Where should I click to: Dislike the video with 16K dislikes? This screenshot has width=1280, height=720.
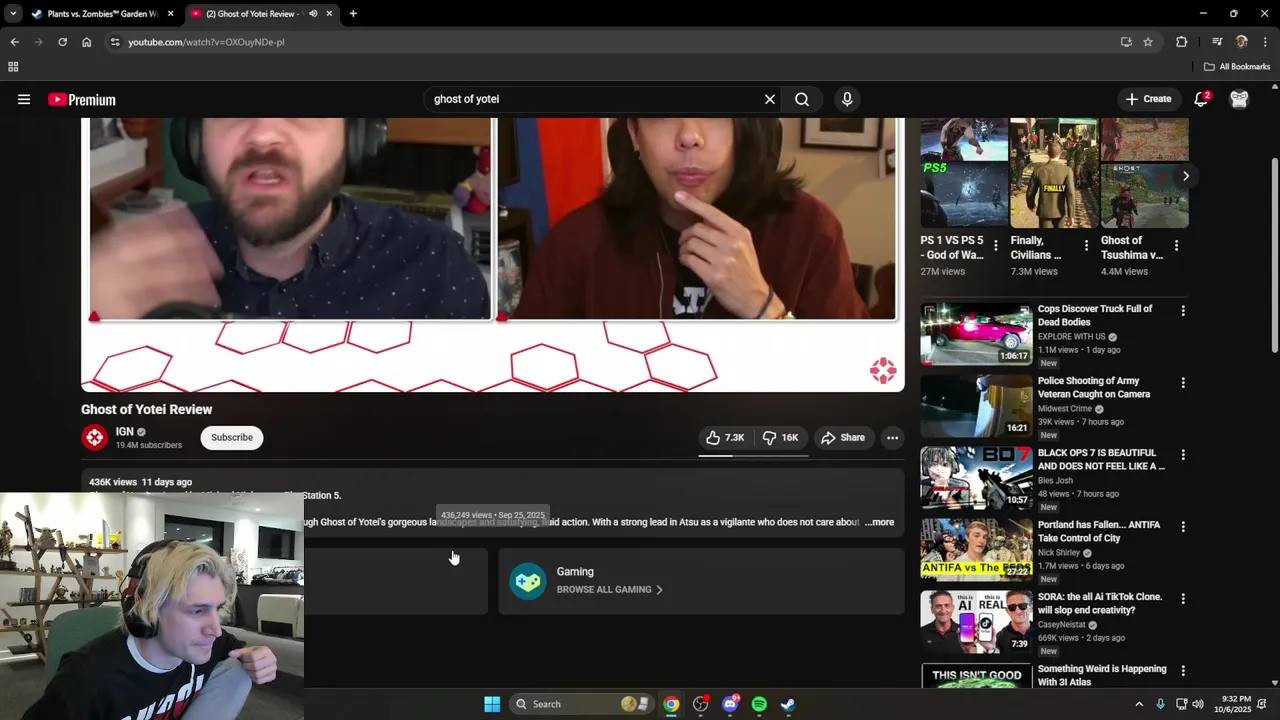point(781,437)
